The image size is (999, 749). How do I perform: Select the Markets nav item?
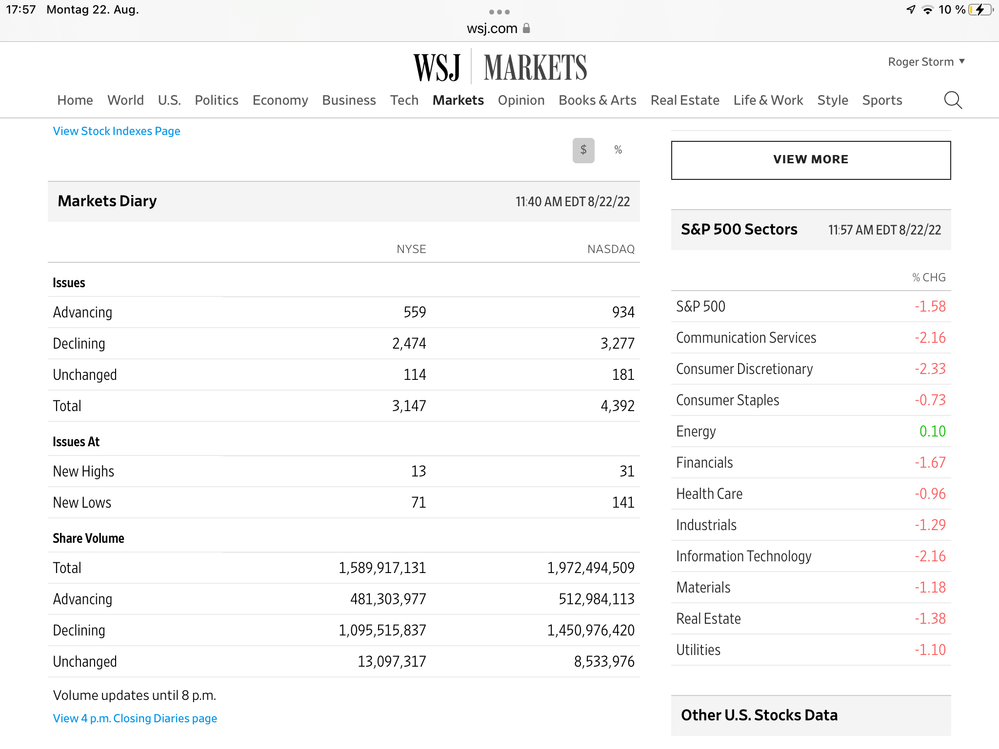tap(458, 100)
